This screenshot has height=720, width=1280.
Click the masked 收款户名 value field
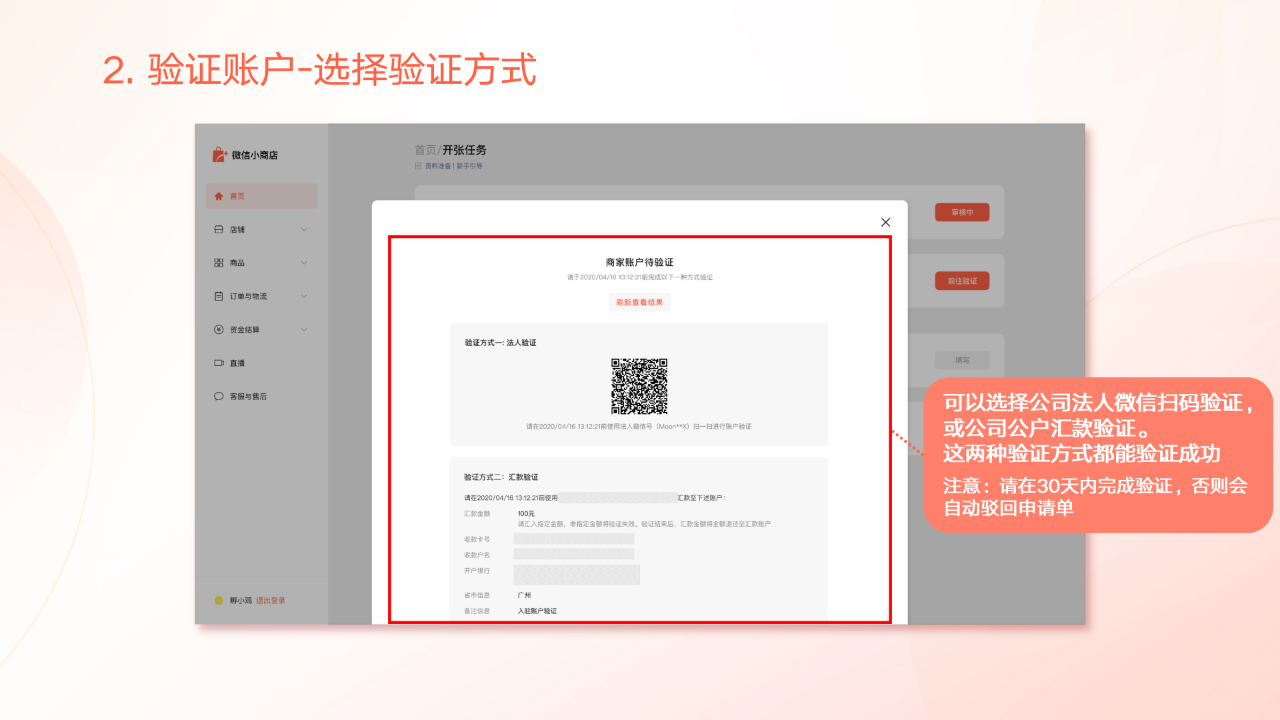click(x=574, y=554)
